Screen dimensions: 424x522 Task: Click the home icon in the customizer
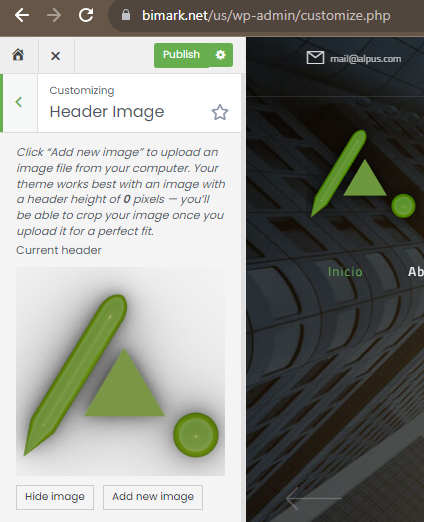(18, 55)
